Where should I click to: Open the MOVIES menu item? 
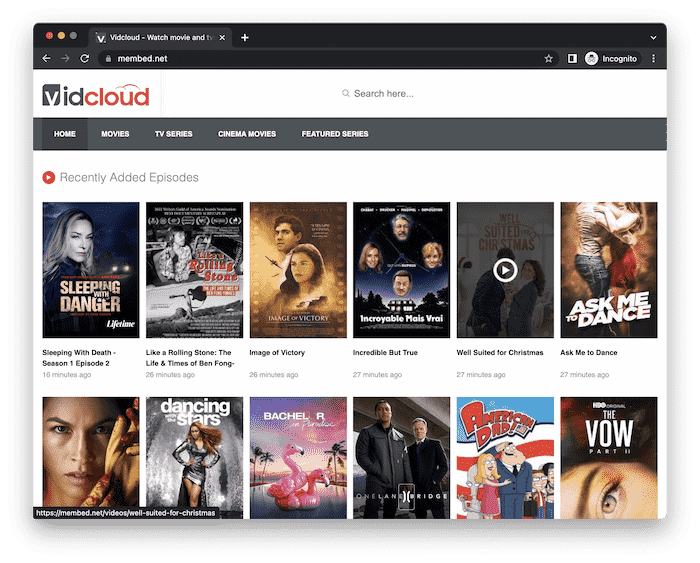click(115, 134)
